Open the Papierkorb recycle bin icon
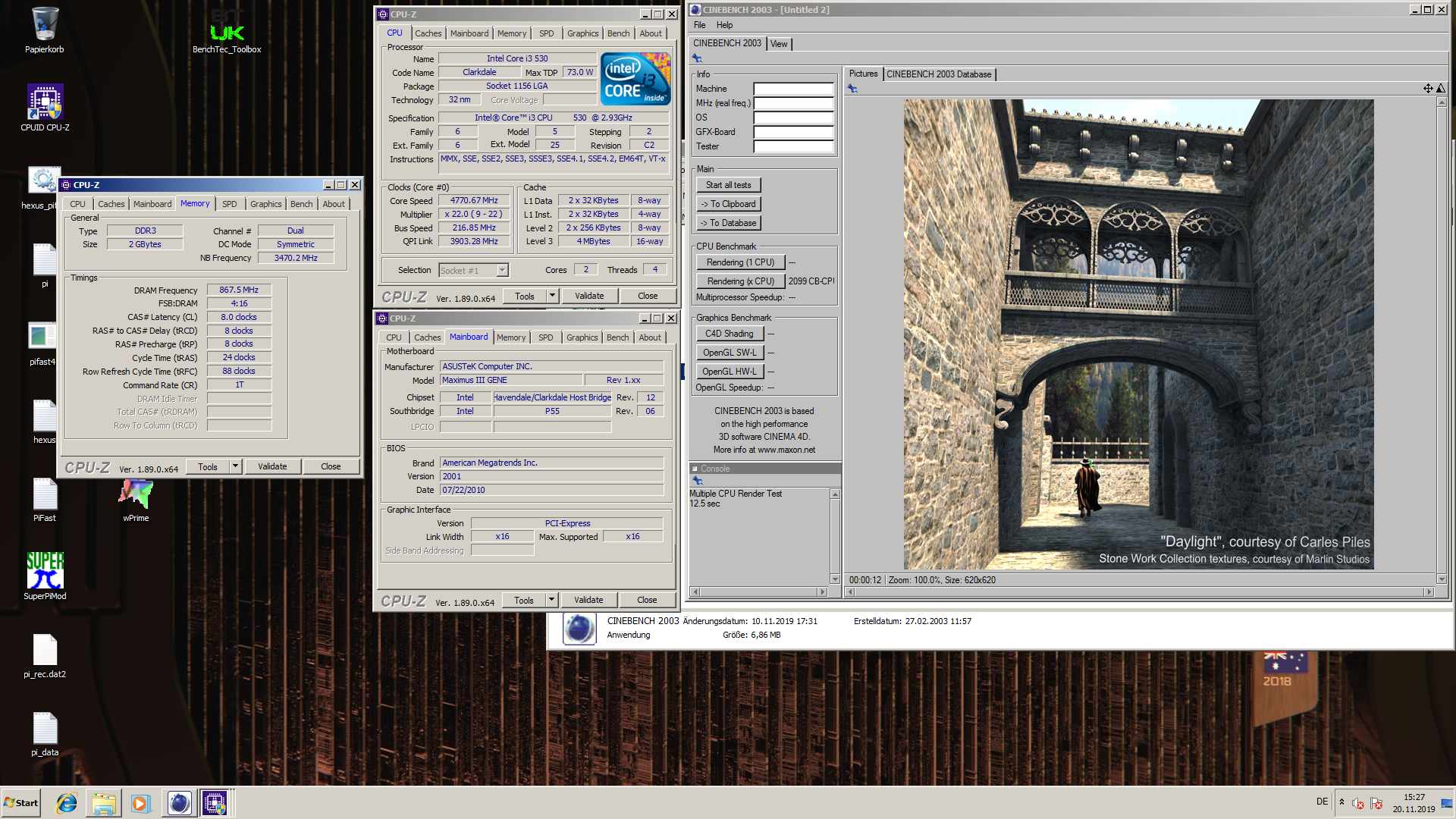The height and width of the screenshot is (819, 1456). [x=45, y=30]
